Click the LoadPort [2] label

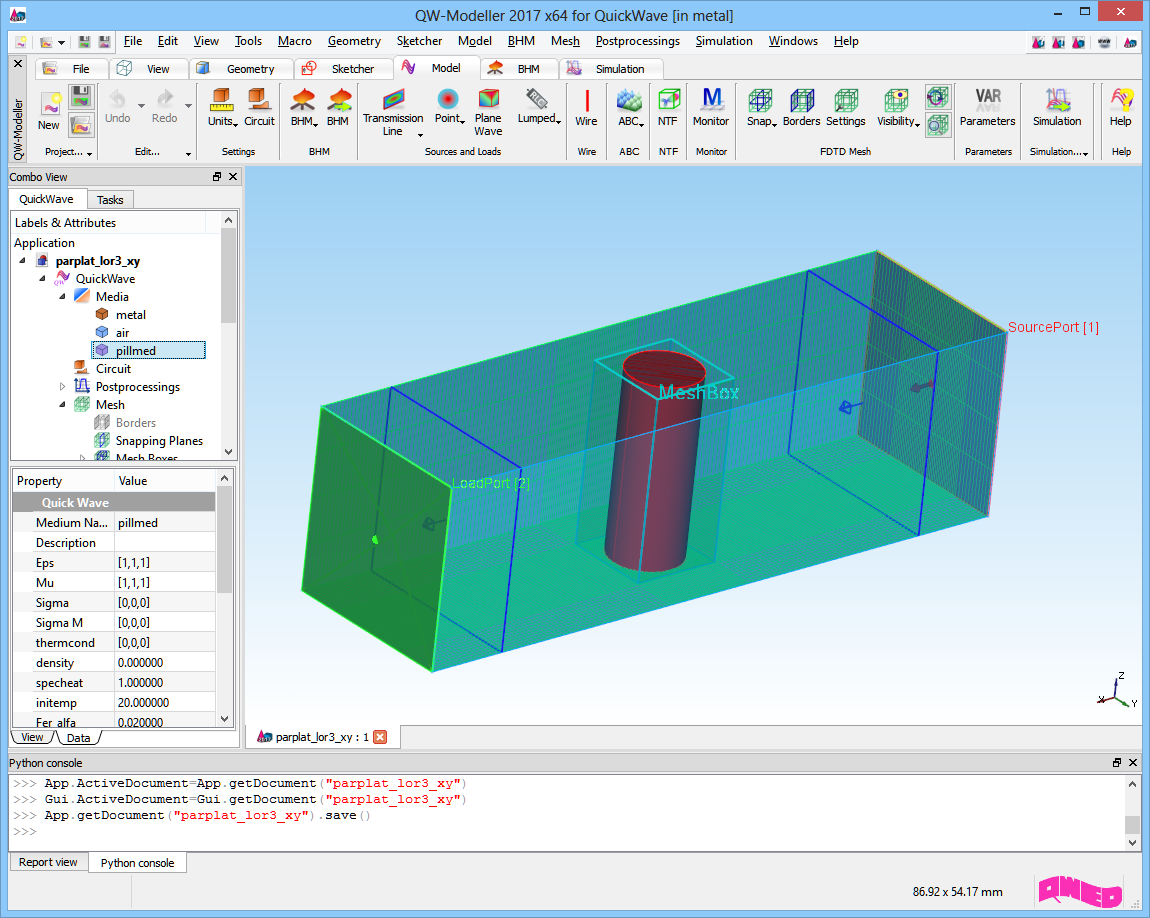(491, 482)
